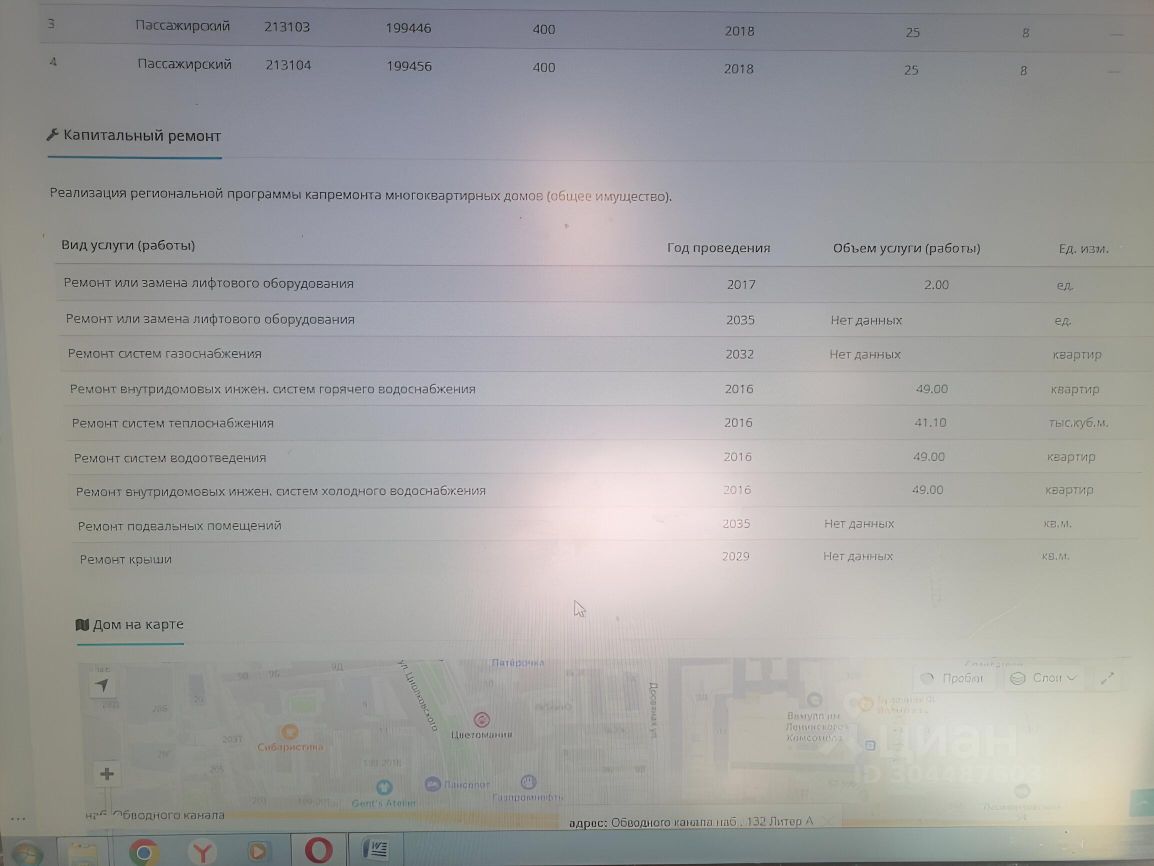1154x866 pixels.
Task: Open the media player from taskbar
Action: pos(258,852)
